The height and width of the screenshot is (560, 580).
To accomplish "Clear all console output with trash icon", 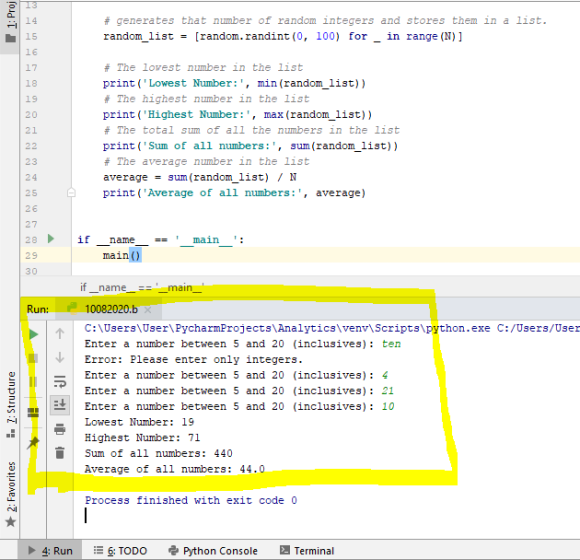I will tap(60, 453).
